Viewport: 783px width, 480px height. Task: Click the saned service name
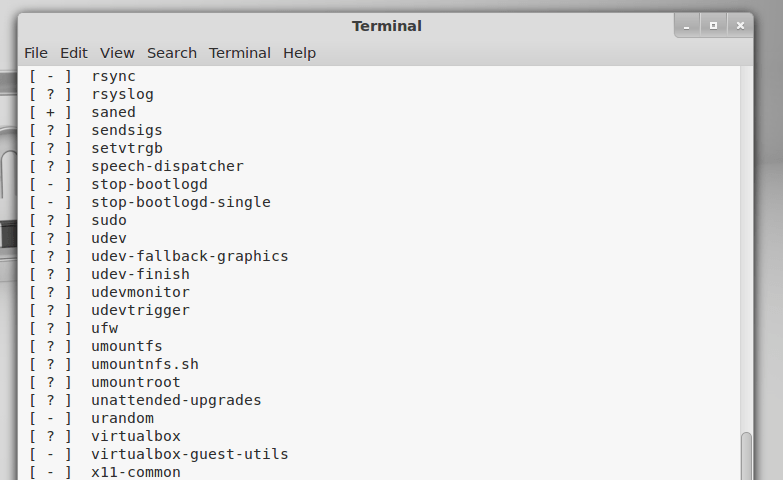(x=113, y=112)
